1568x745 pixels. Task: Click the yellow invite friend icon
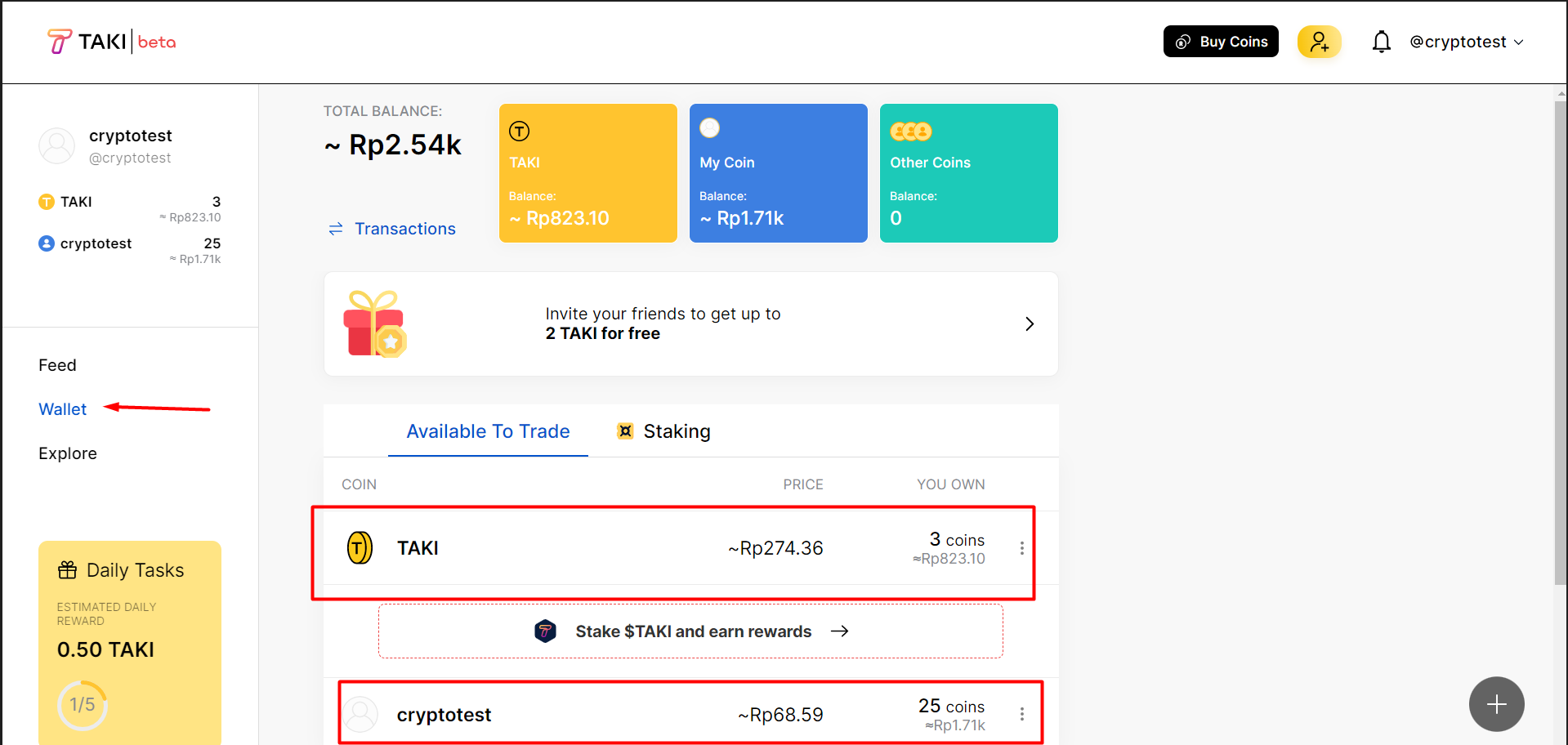pyautogui.click(x=1319, y=42)
